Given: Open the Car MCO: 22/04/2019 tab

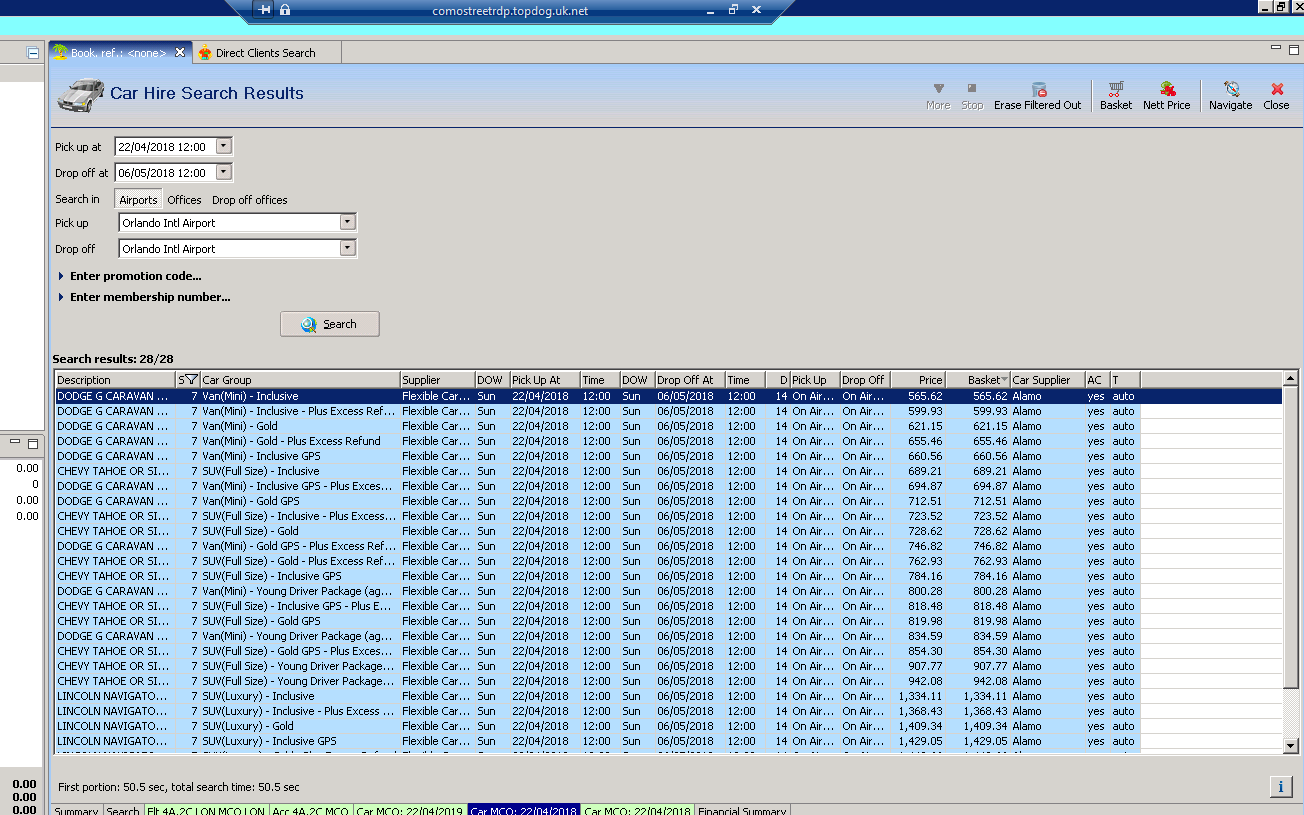Looking at the screenshot, I should (x=409, y=810).
